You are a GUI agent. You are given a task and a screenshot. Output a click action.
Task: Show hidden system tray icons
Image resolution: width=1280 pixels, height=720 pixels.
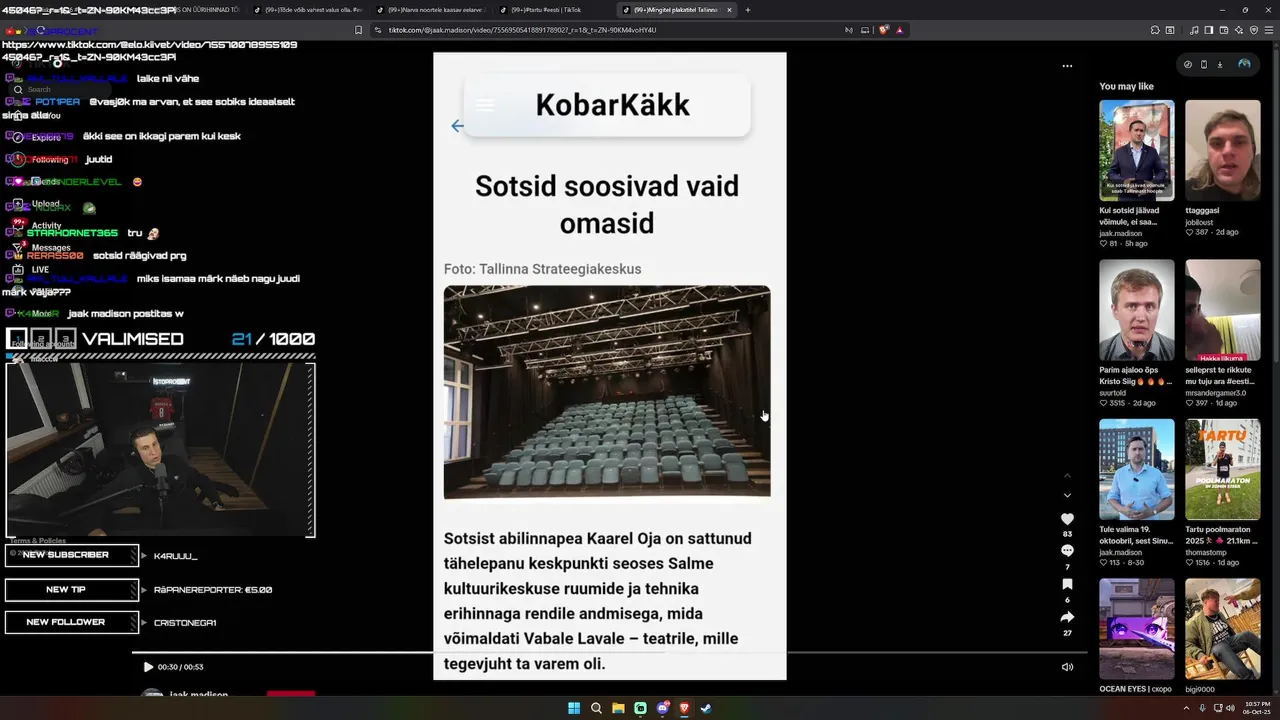click(x=1187, y=708)
